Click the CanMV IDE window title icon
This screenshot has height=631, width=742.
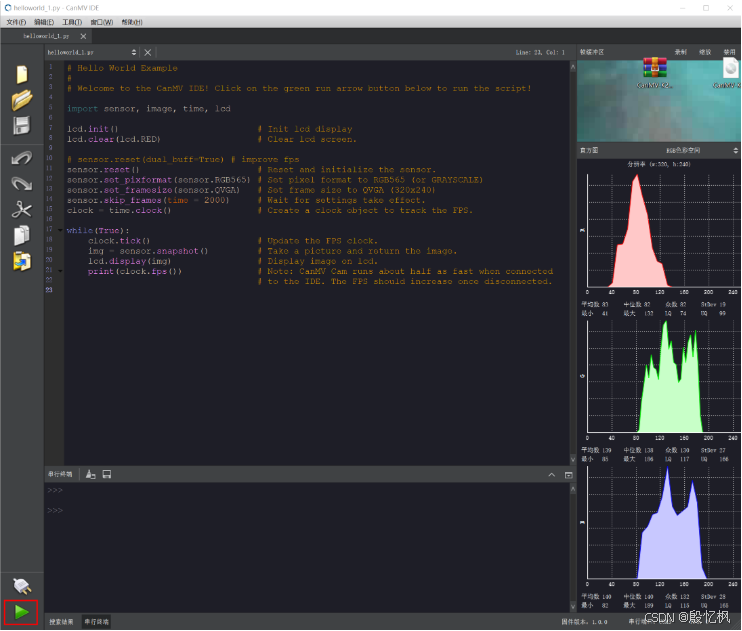point(8,8)
